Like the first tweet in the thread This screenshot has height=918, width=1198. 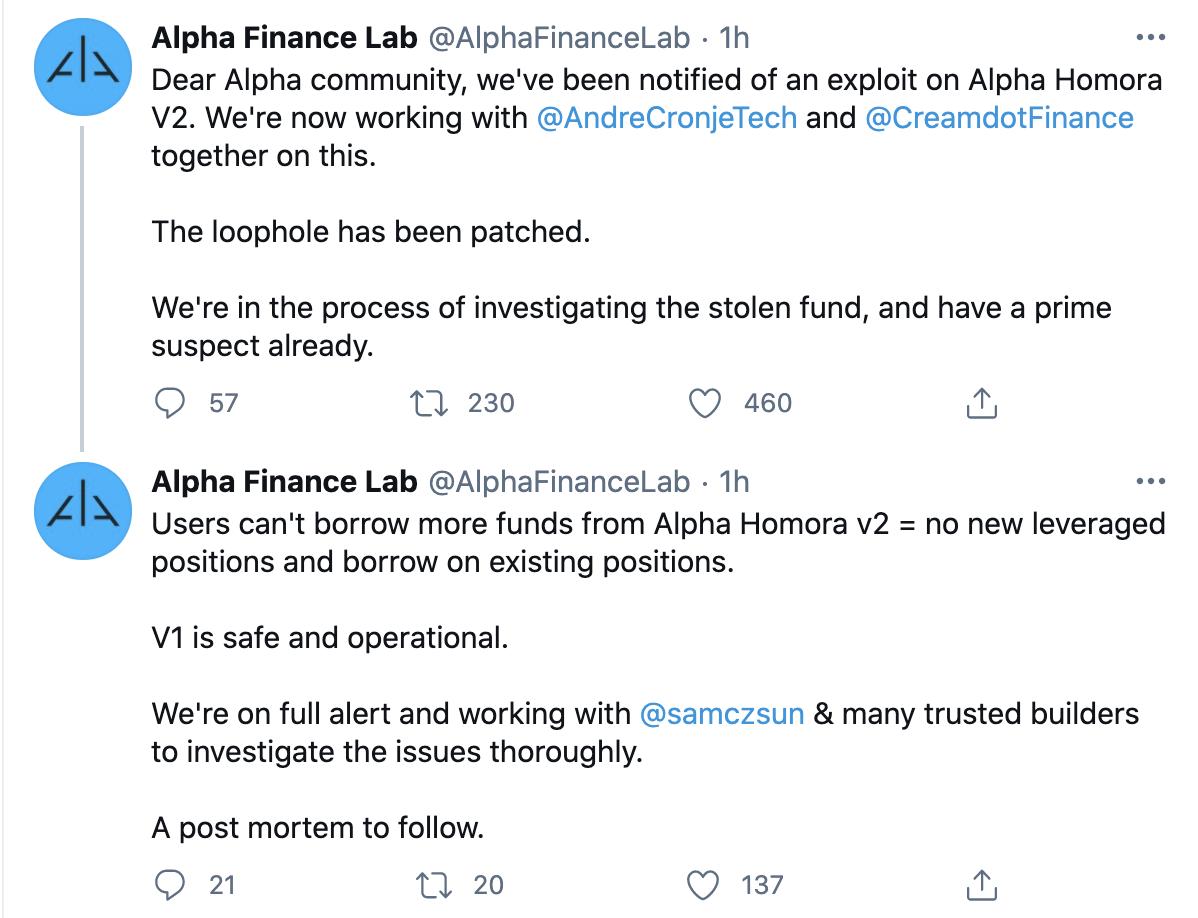point(708,403)
